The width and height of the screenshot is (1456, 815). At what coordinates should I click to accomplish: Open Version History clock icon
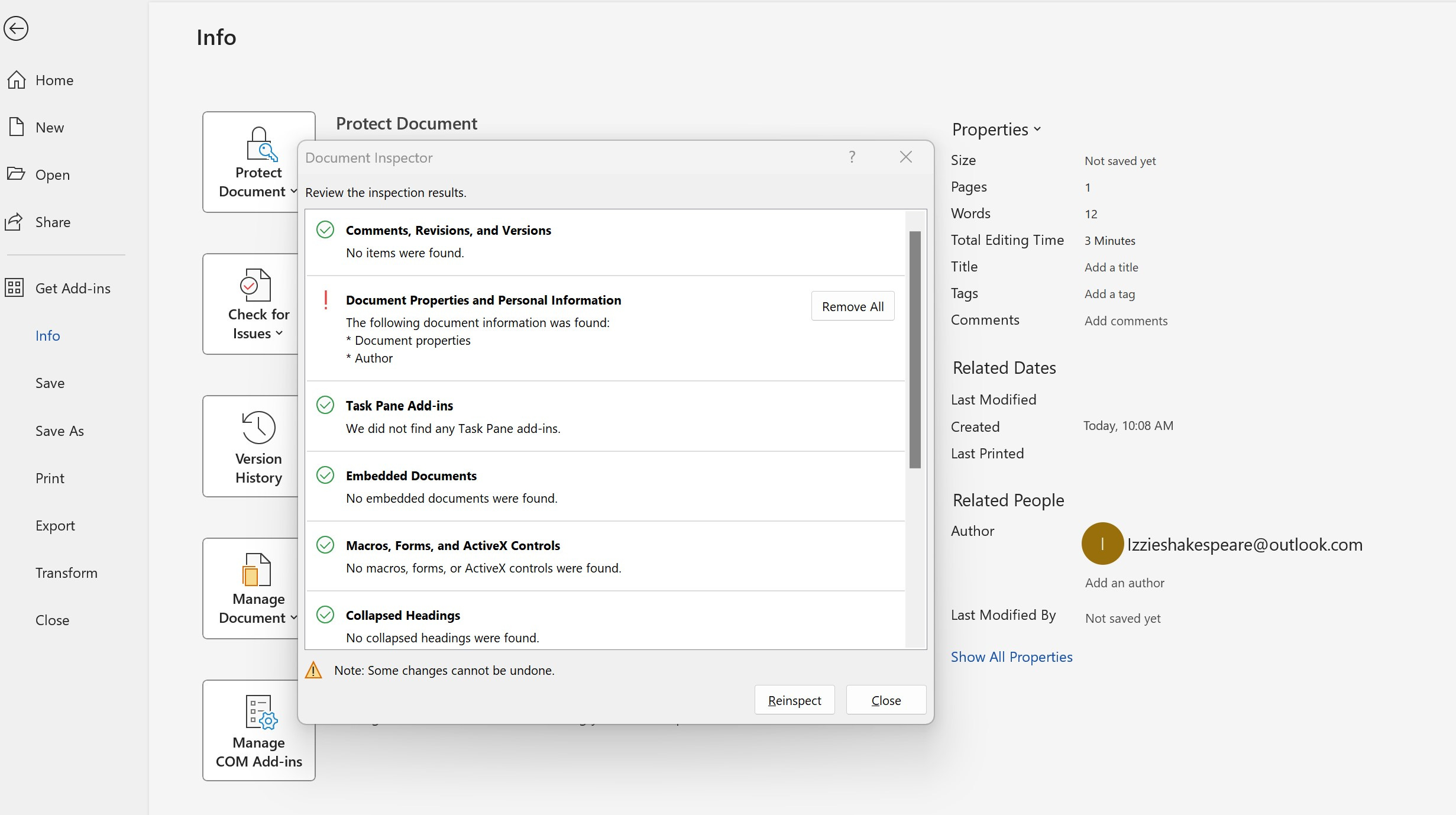[258, 428]
